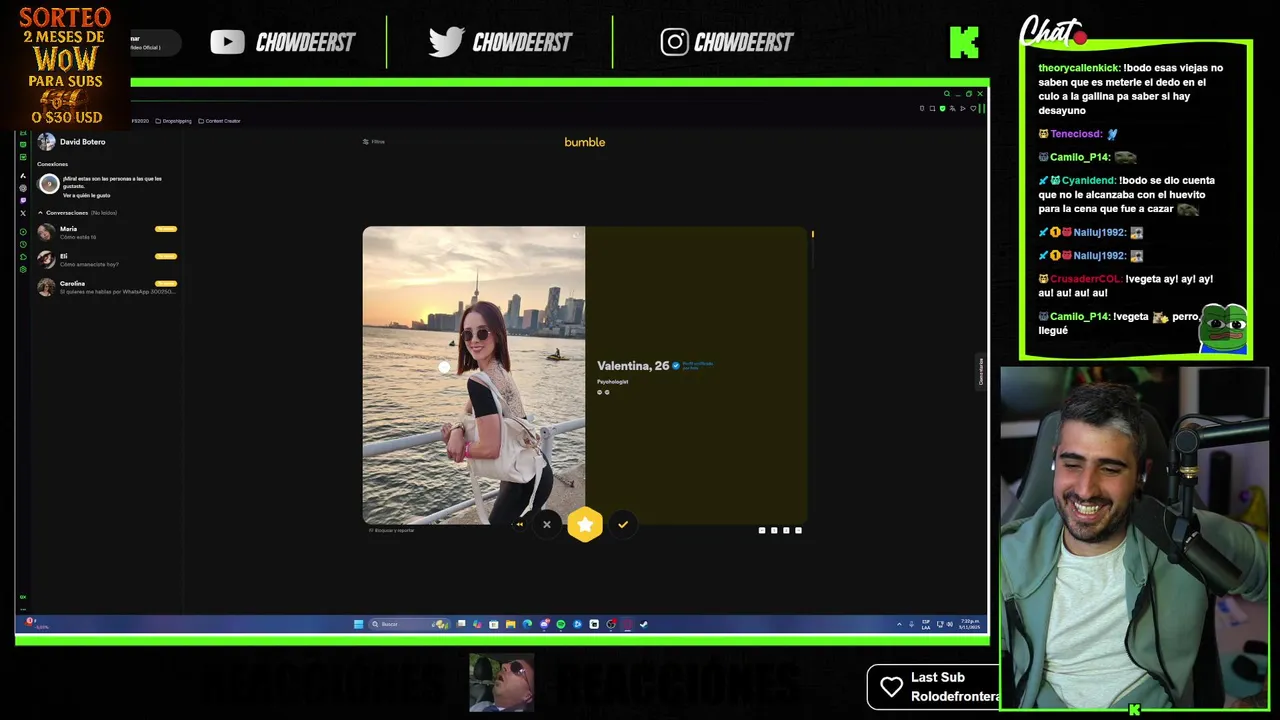Open Spotify from the taskbar

(x=561, y=624)
